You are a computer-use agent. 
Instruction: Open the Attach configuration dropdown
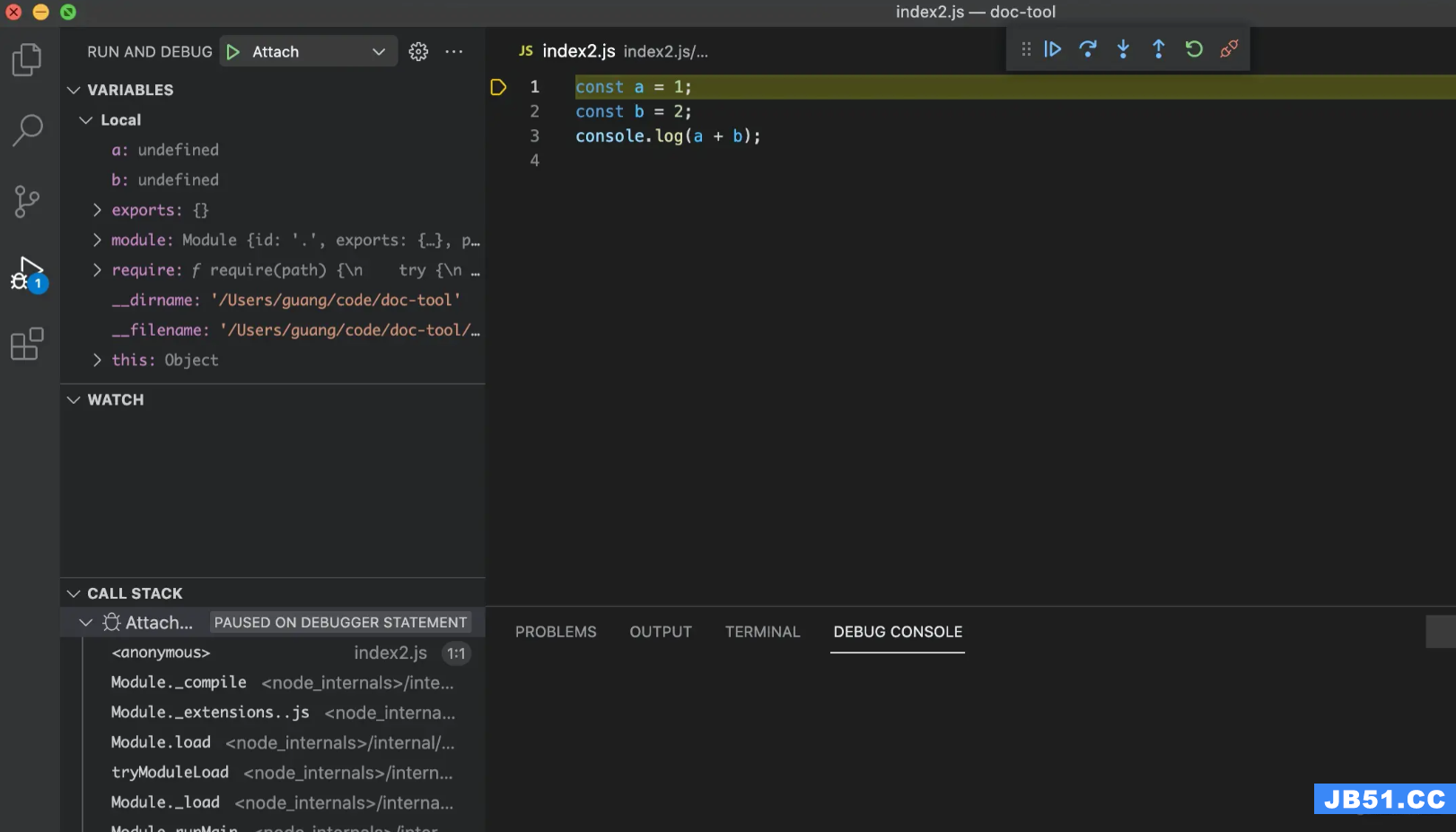[379, 52]
